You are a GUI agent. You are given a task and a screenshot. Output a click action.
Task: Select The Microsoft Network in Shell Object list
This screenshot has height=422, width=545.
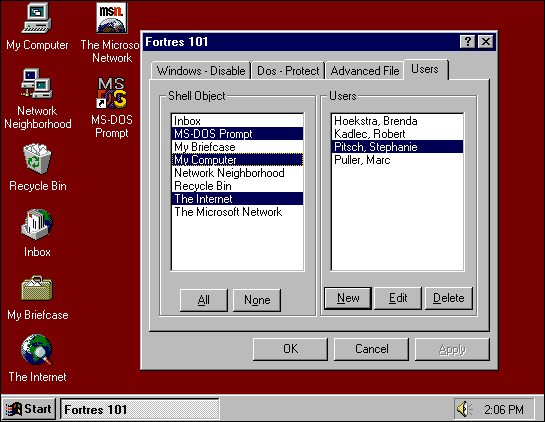tap(237, 212)
